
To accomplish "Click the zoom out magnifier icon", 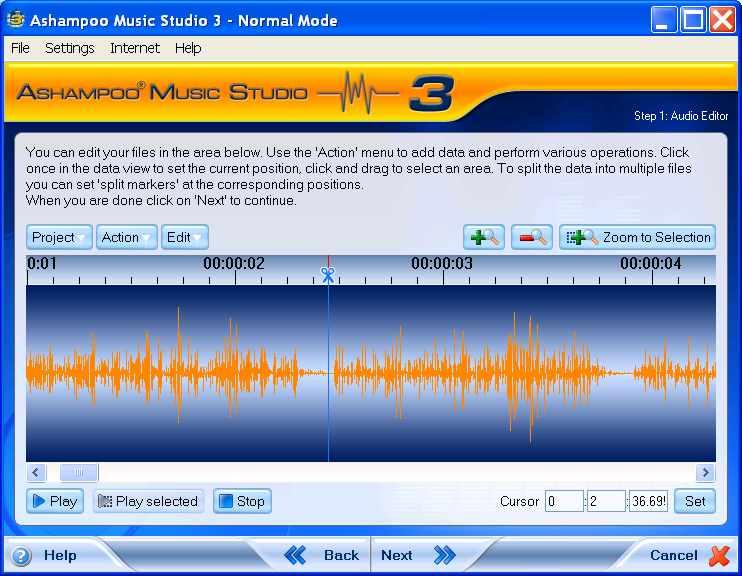I will tap(532, 237).
